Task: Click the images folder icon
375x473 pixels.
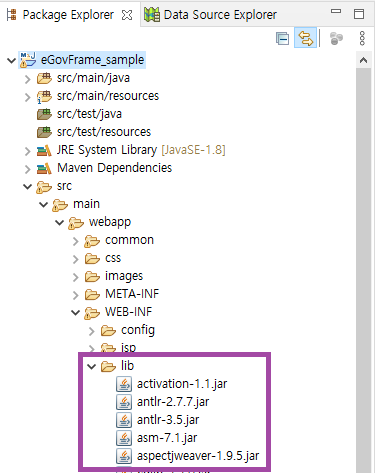Action: click(x=92, y=276)
